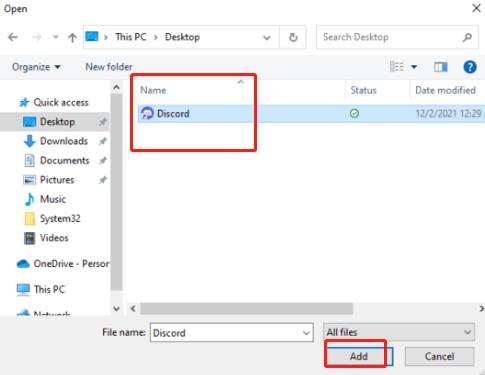
Task: Go back with the left arrow
Action: click(13, 37)
